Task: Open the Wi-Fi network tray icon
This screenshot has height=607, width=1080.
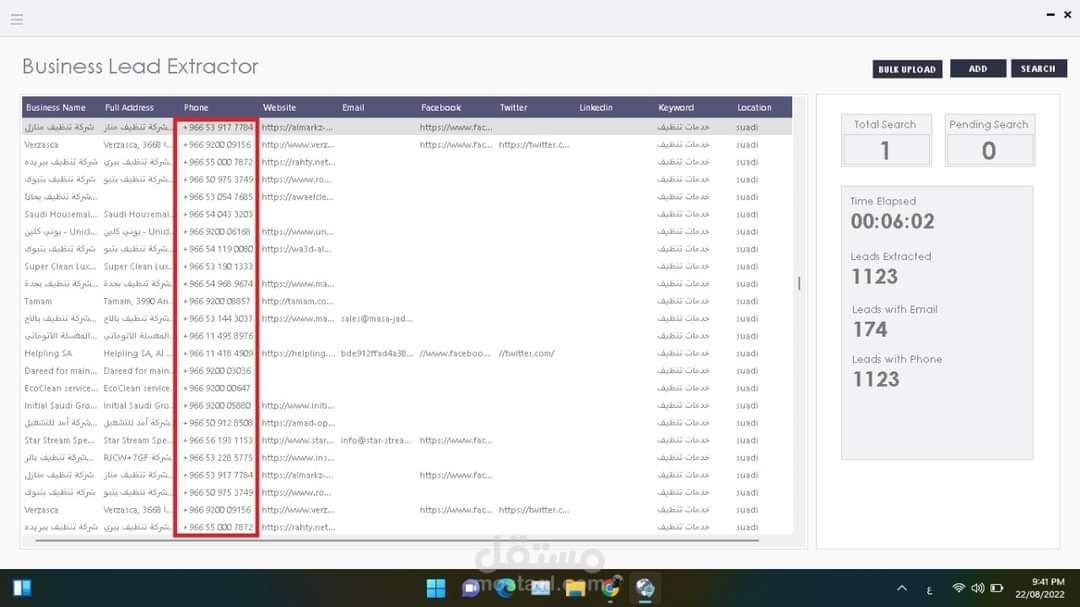Action: click(x=958, y=588)
